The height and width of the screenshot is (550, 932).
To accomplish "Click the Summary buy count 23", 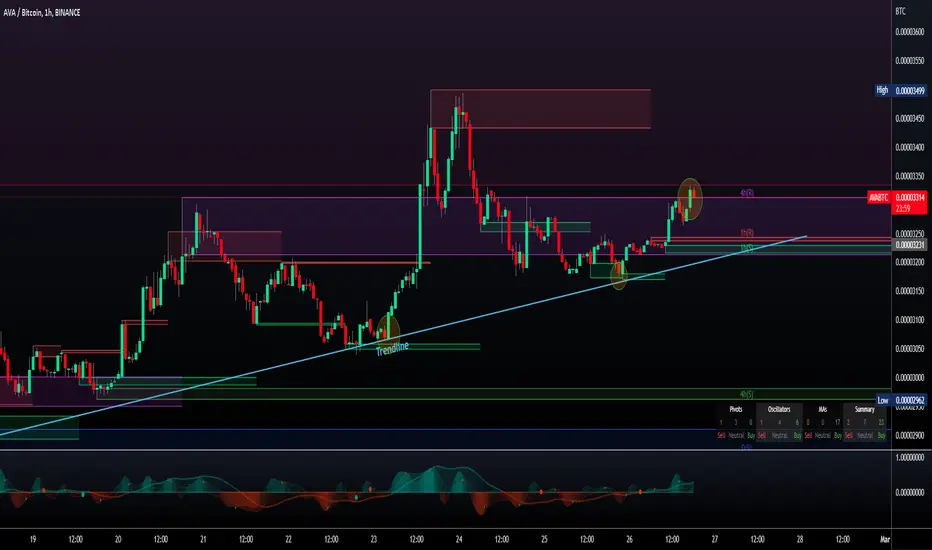I will [881, 422].
